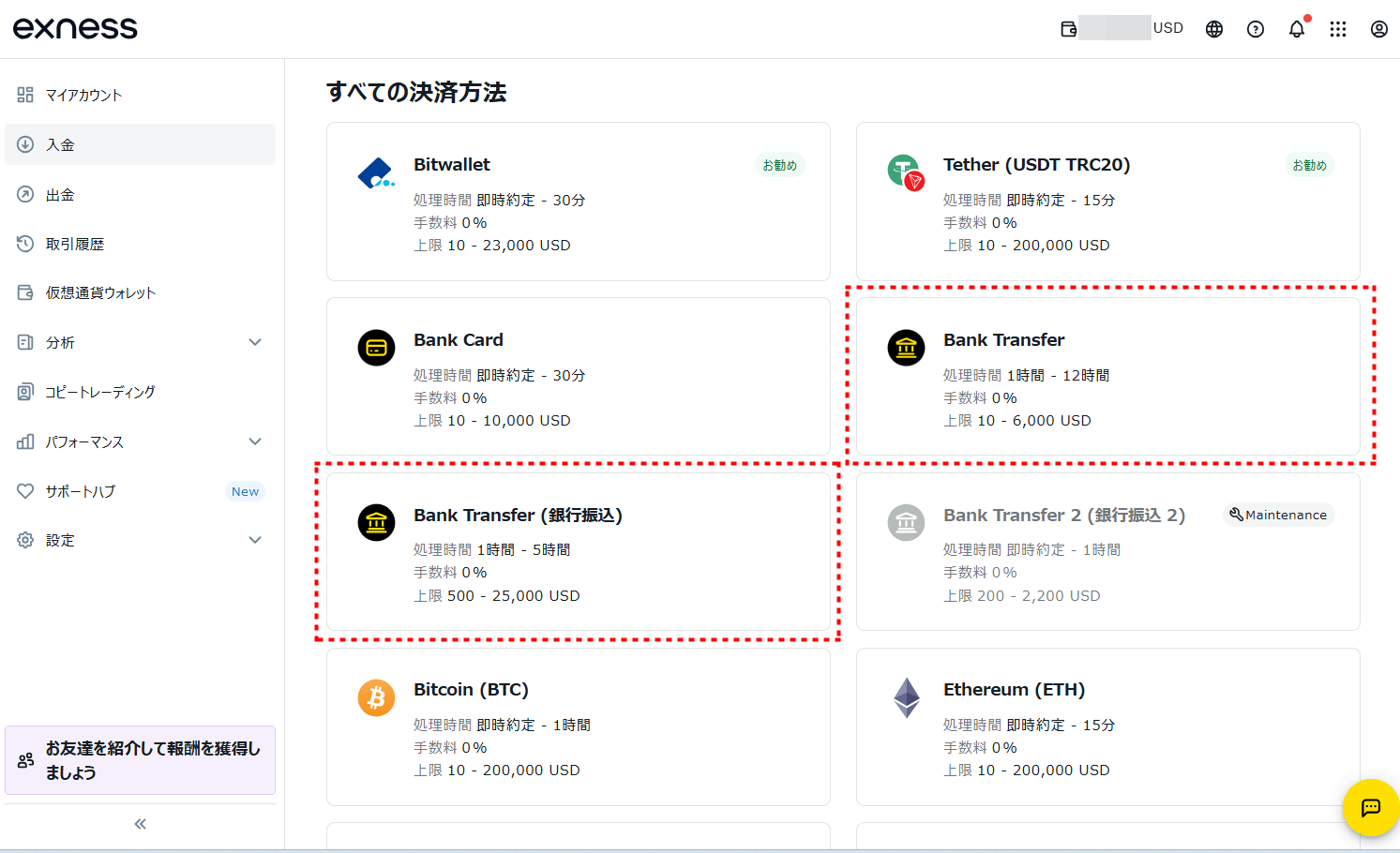This screenshot has width=1400, height=853.
Task: Collapse the sidebar with double chevron
Action: pos(141,824)
